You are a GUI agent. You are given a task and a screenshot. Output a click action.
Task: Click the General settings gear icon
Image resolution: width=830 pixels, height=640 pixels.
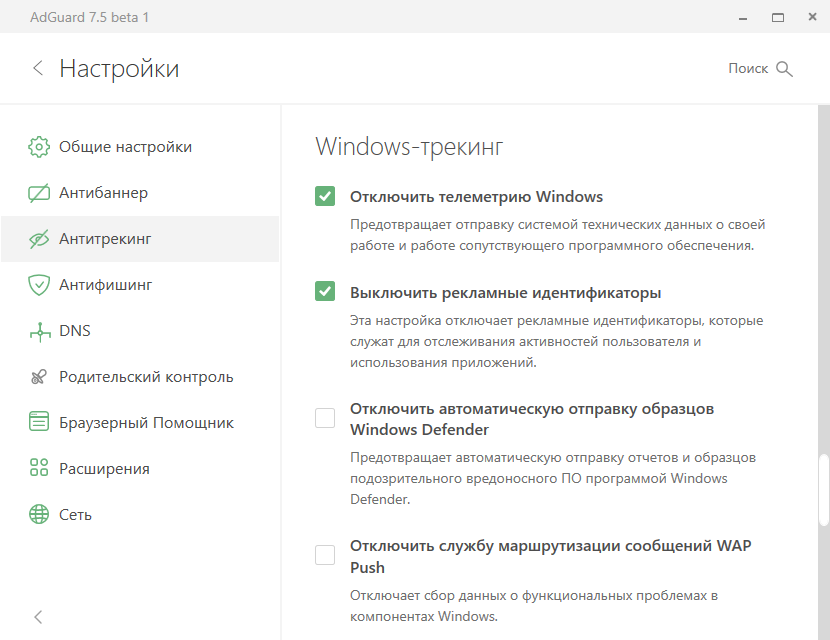pyautogui.click(x=39, y=147)
